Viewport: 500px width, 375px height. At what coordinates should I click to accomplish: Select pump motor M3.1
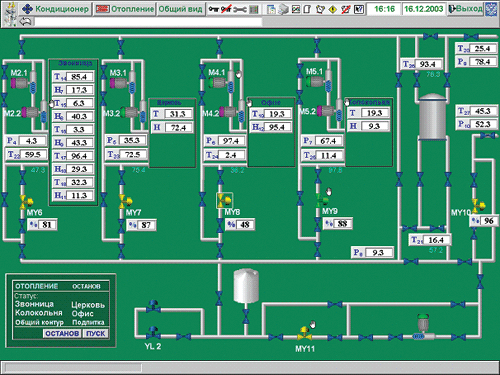118,83
